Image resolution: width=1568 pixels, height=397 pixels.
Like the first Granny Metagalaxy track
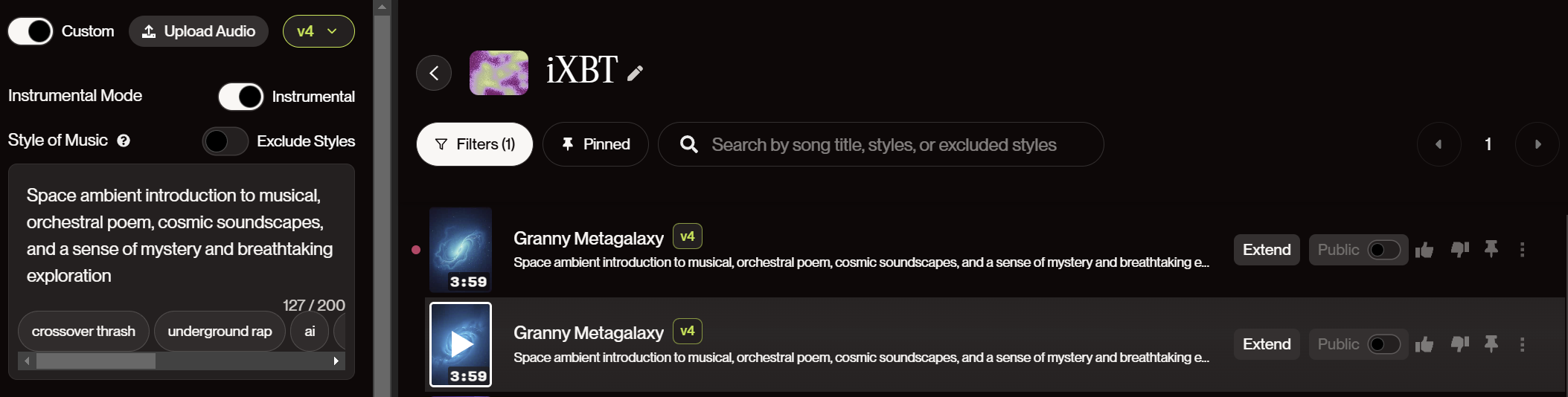click(x=1424, y=250)
